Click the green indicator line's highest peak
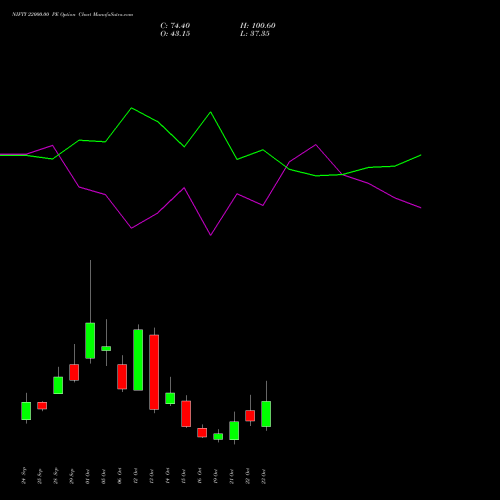 pos(132,108)
